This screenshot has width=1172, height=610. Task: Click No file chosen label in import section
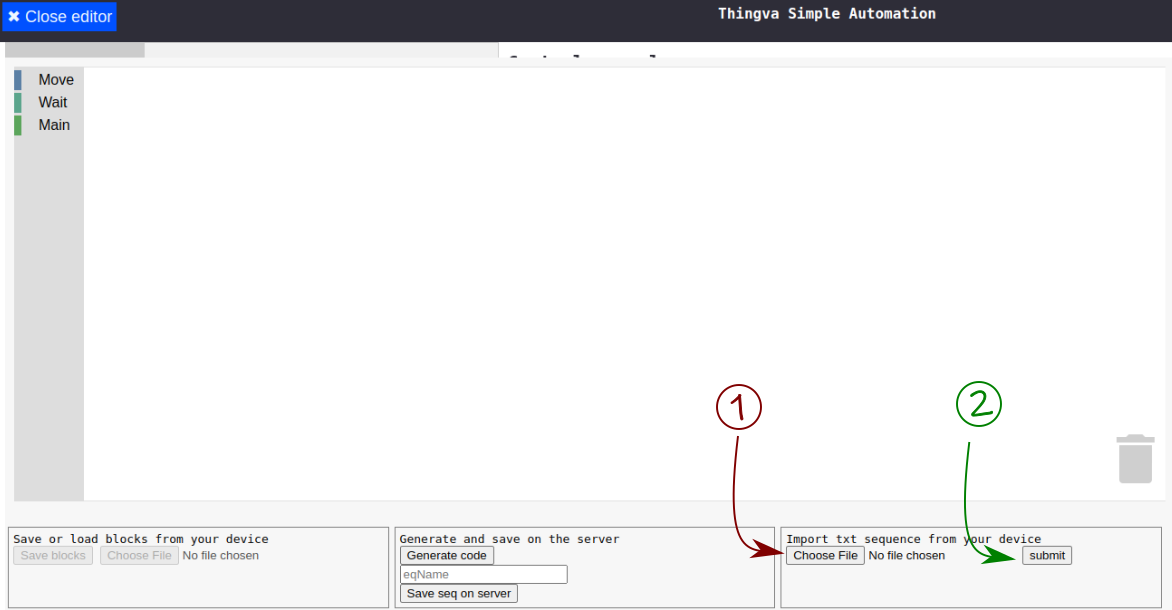906,555
